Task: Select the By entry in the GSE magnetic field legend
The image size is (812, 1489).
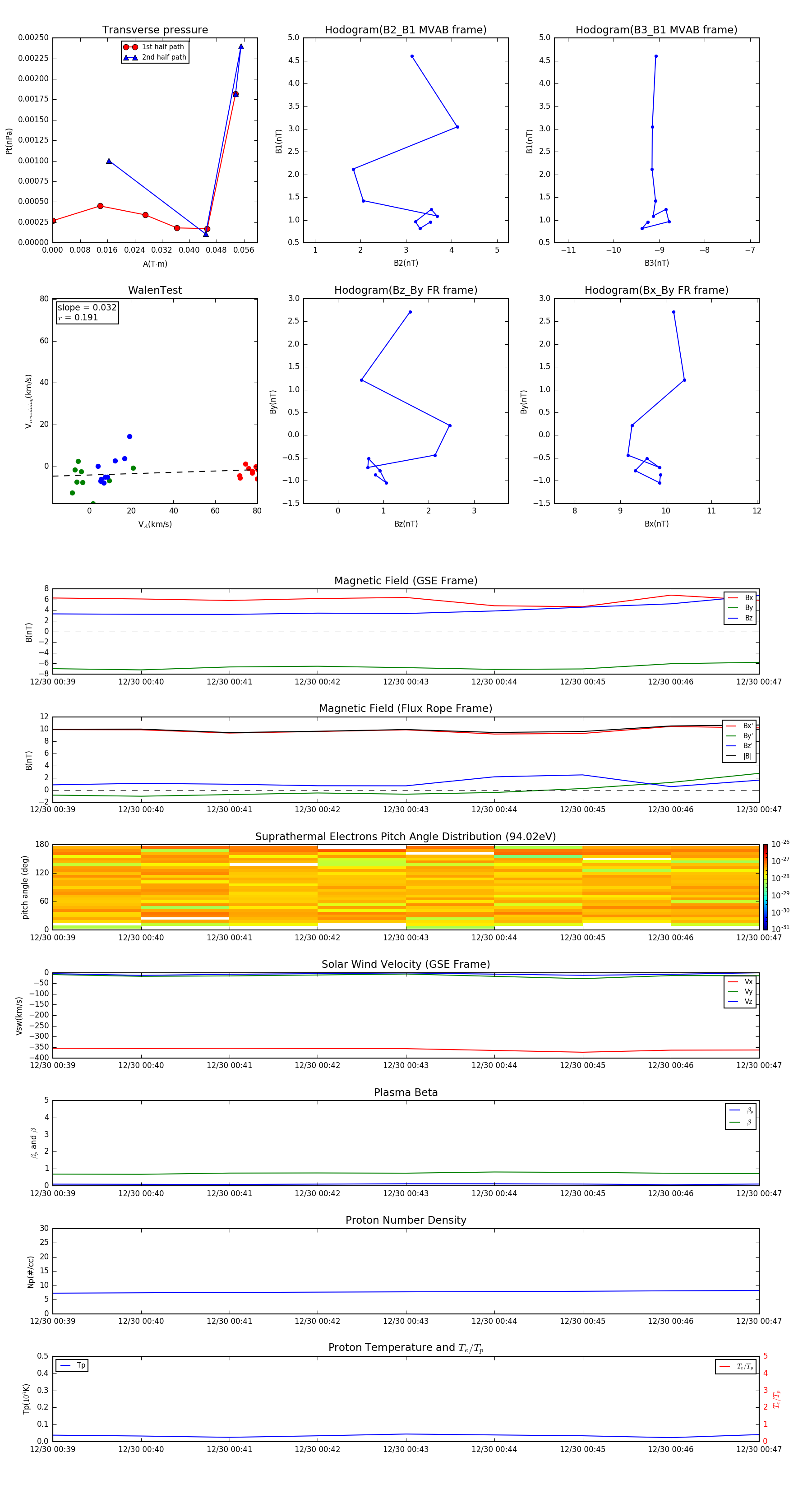Action: pos(740,607)
